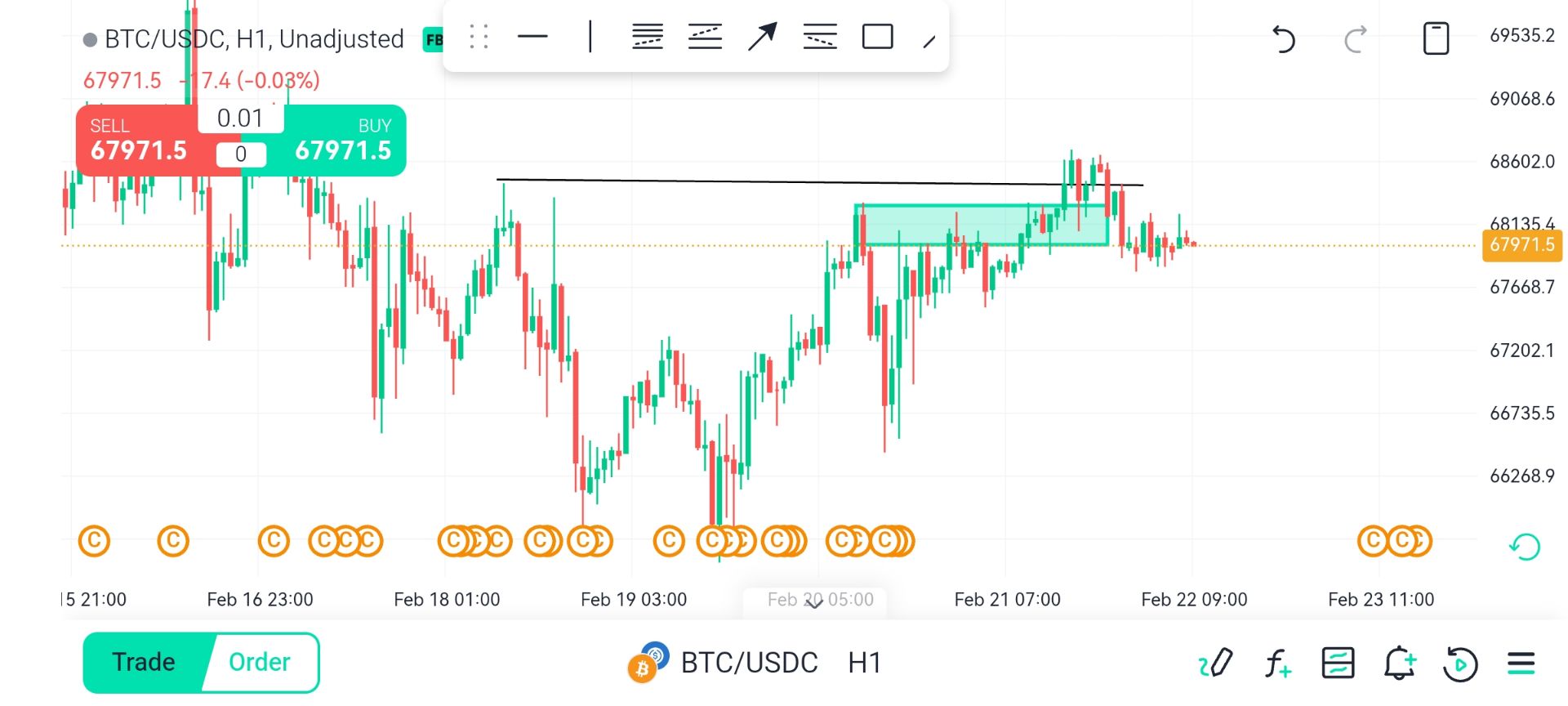Open the add indicator function icon
Viewport: 1568px width, 706px height.
tap(1277, 663)
